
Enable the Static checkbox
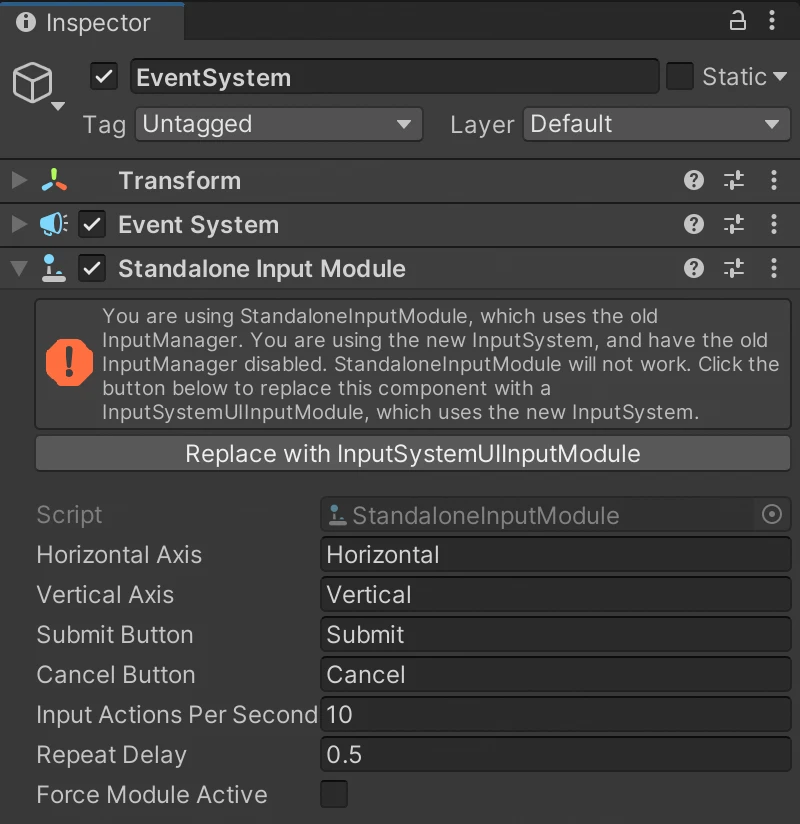coord(680,77)
